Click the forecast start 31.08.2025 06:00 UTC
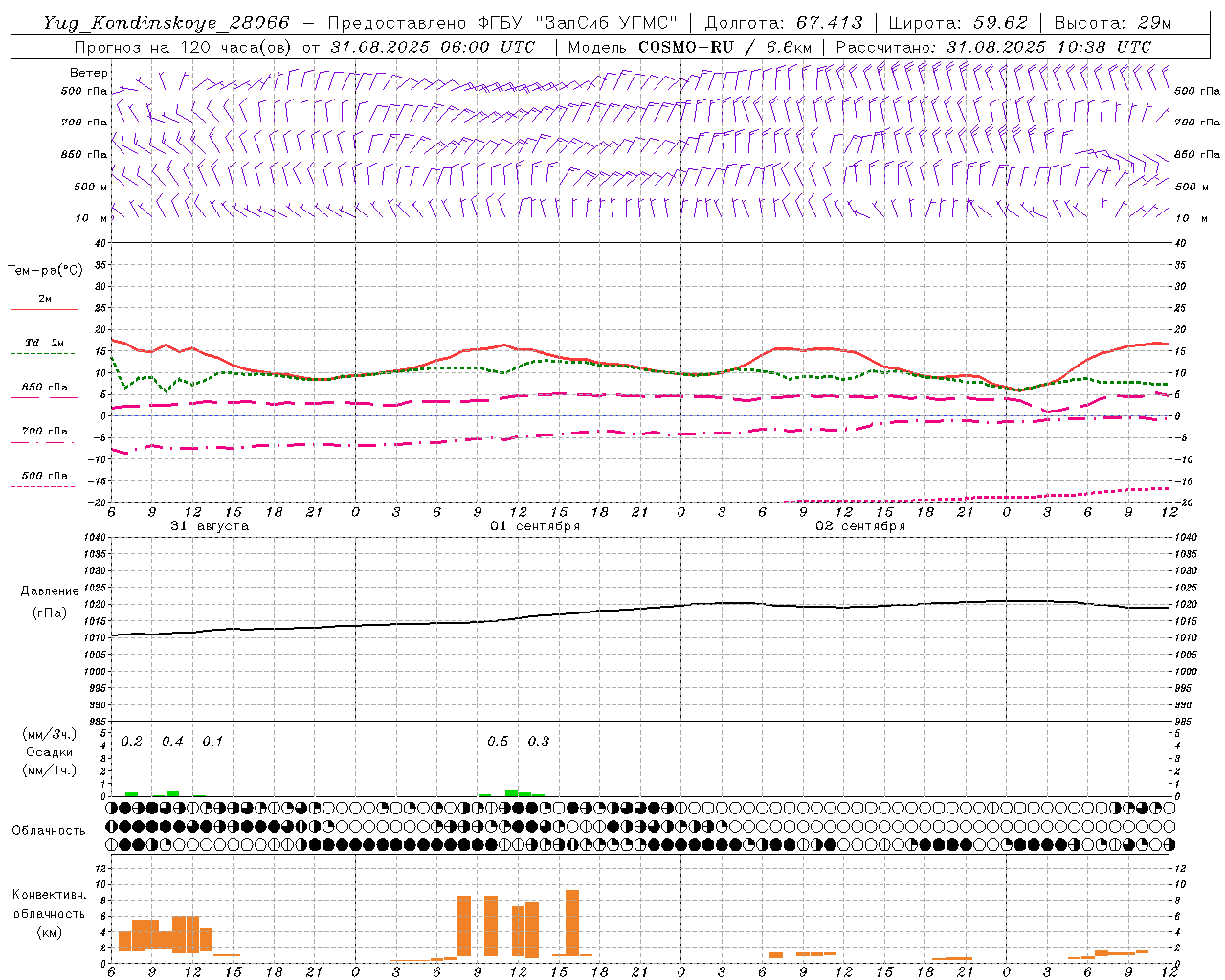The width and height of the screenshot is (1225, 980). (x=433, y=47)
